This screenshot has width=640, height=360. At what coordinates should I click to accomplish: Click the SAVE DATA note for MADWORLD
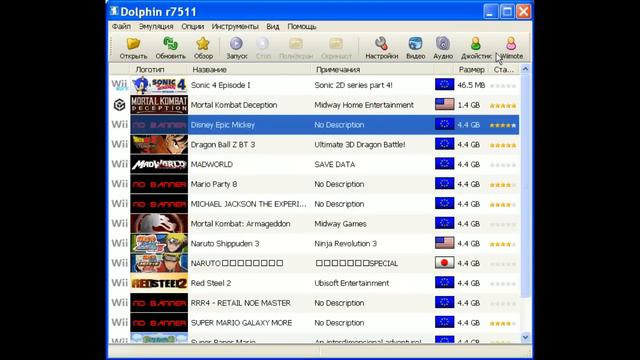pos(335,164)
